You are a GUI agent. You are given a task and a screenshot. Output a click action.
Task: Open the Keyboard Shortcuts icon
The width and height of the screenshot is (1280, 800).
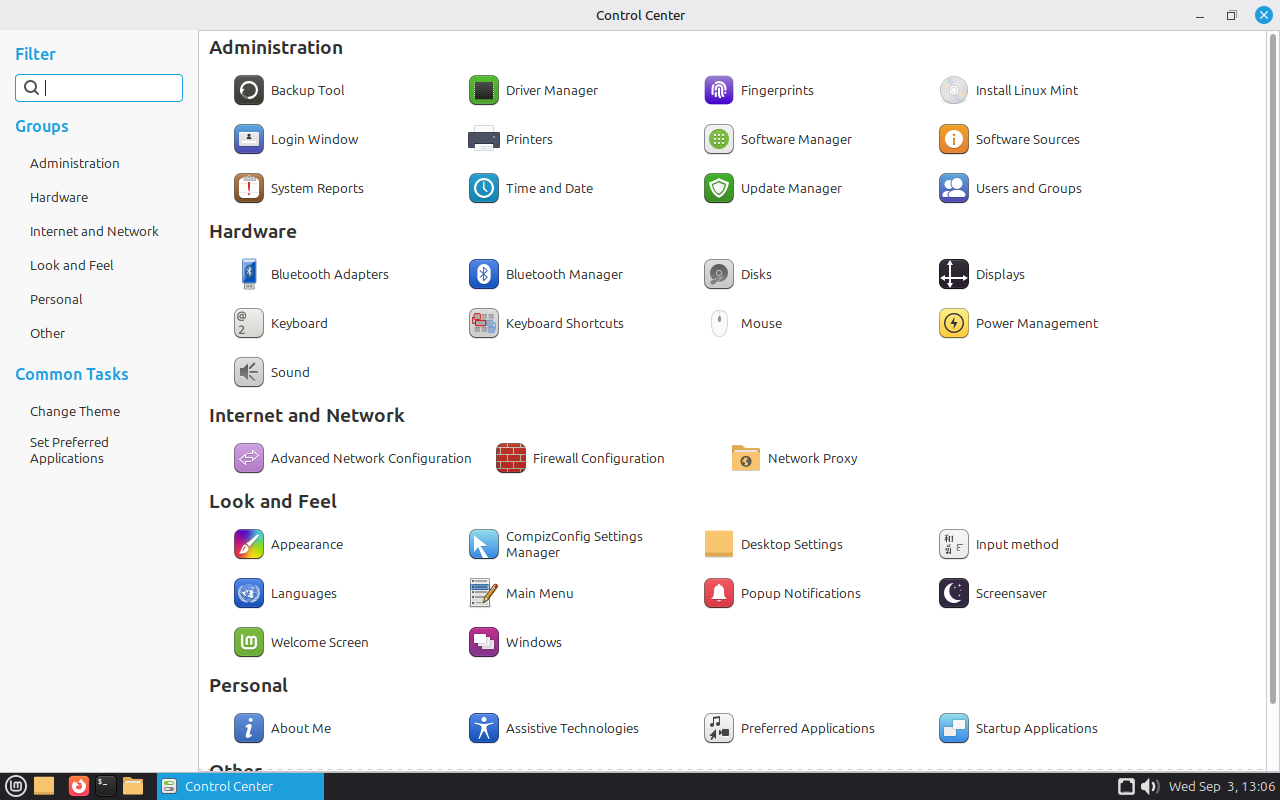coord(484,323)
